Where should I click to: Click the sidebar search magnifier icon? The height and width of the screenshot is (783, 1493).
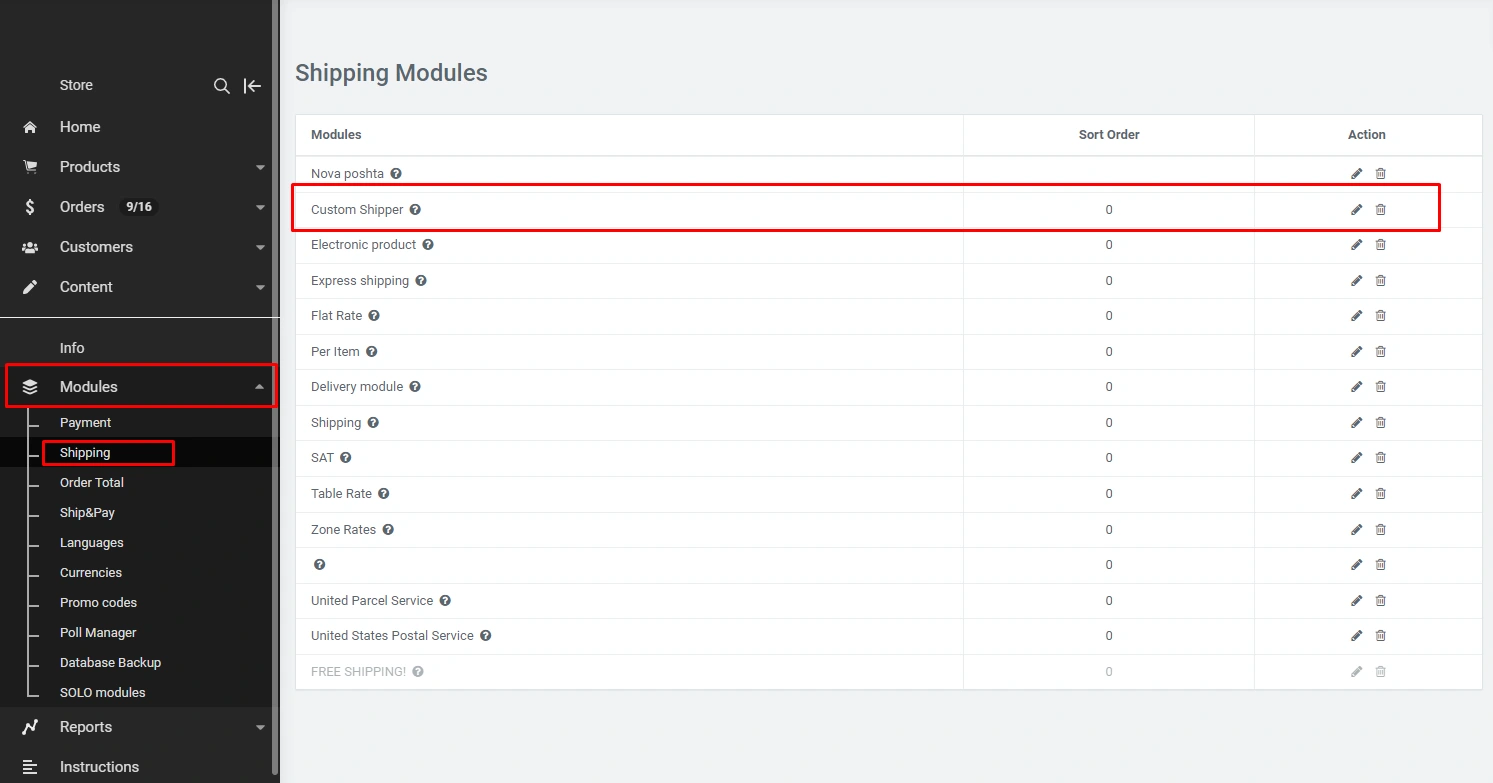[x=222, y=86]
